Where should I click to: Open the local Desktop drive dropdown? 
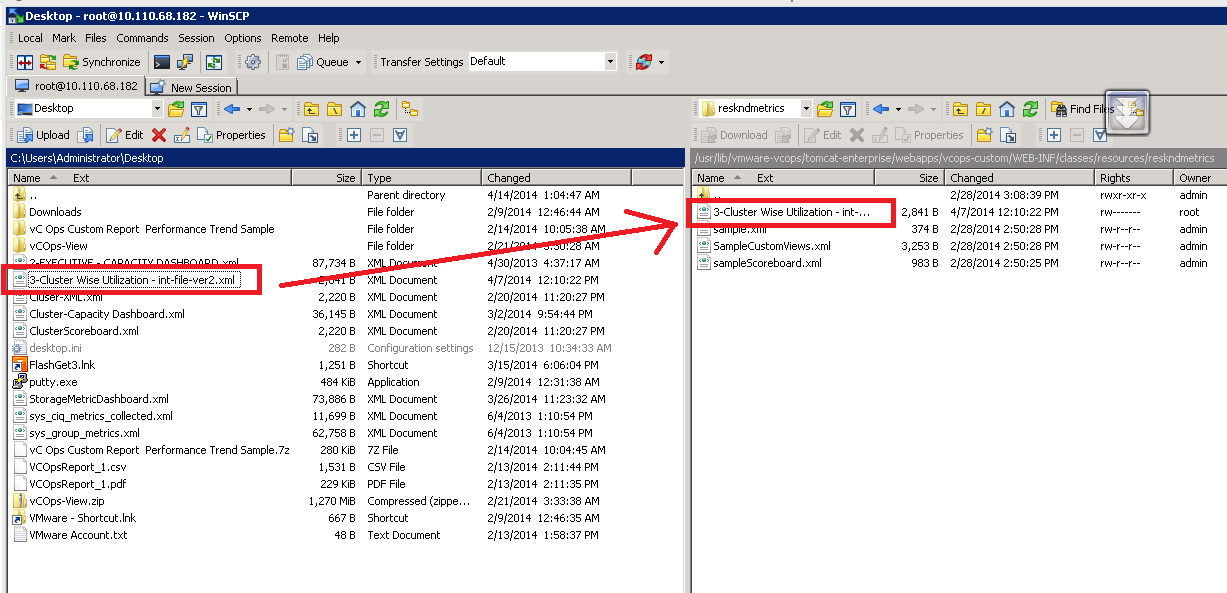coord(157,109)
